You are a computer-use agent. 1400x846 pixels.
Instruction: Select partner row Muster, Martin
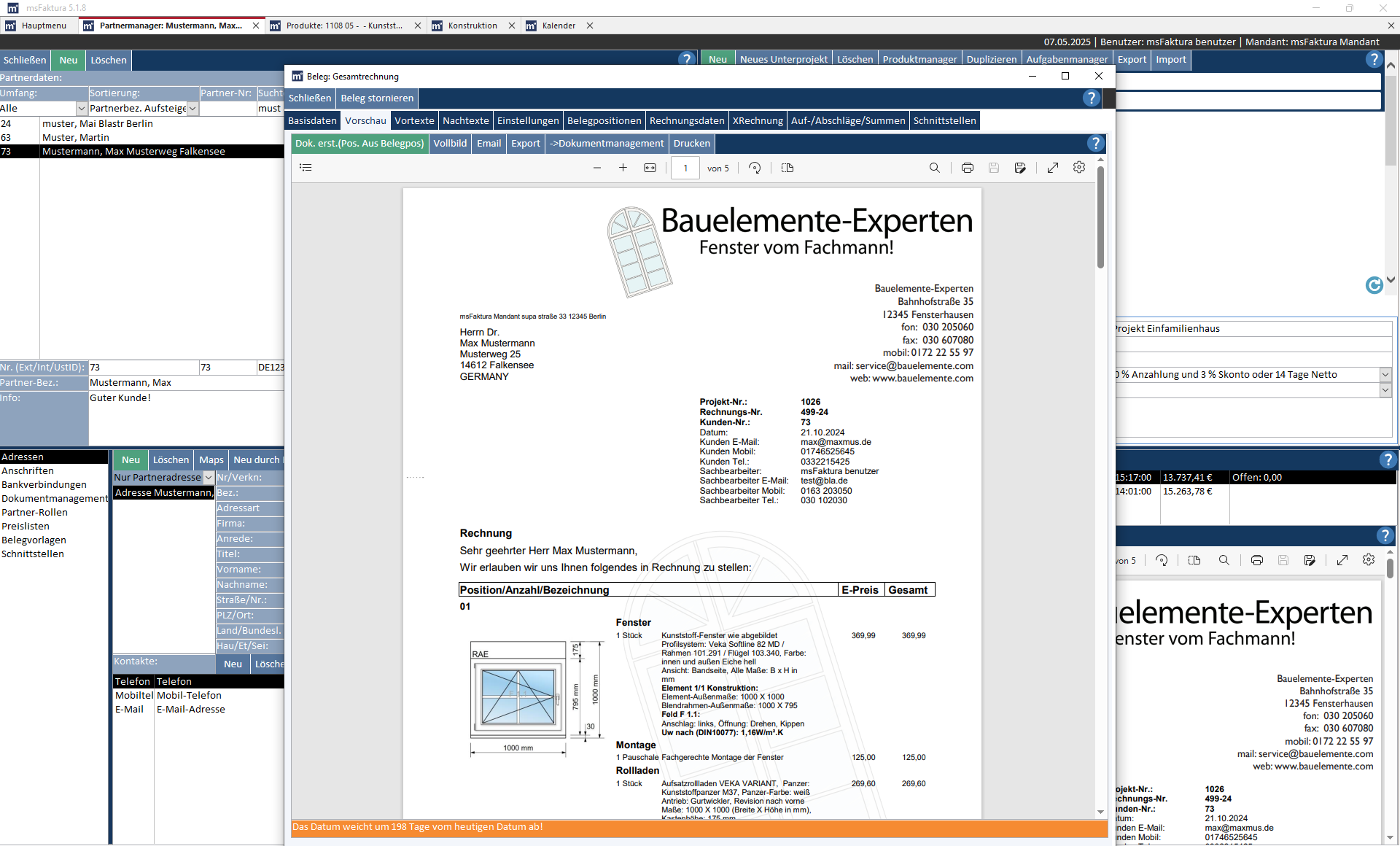(x=142, y=137)
